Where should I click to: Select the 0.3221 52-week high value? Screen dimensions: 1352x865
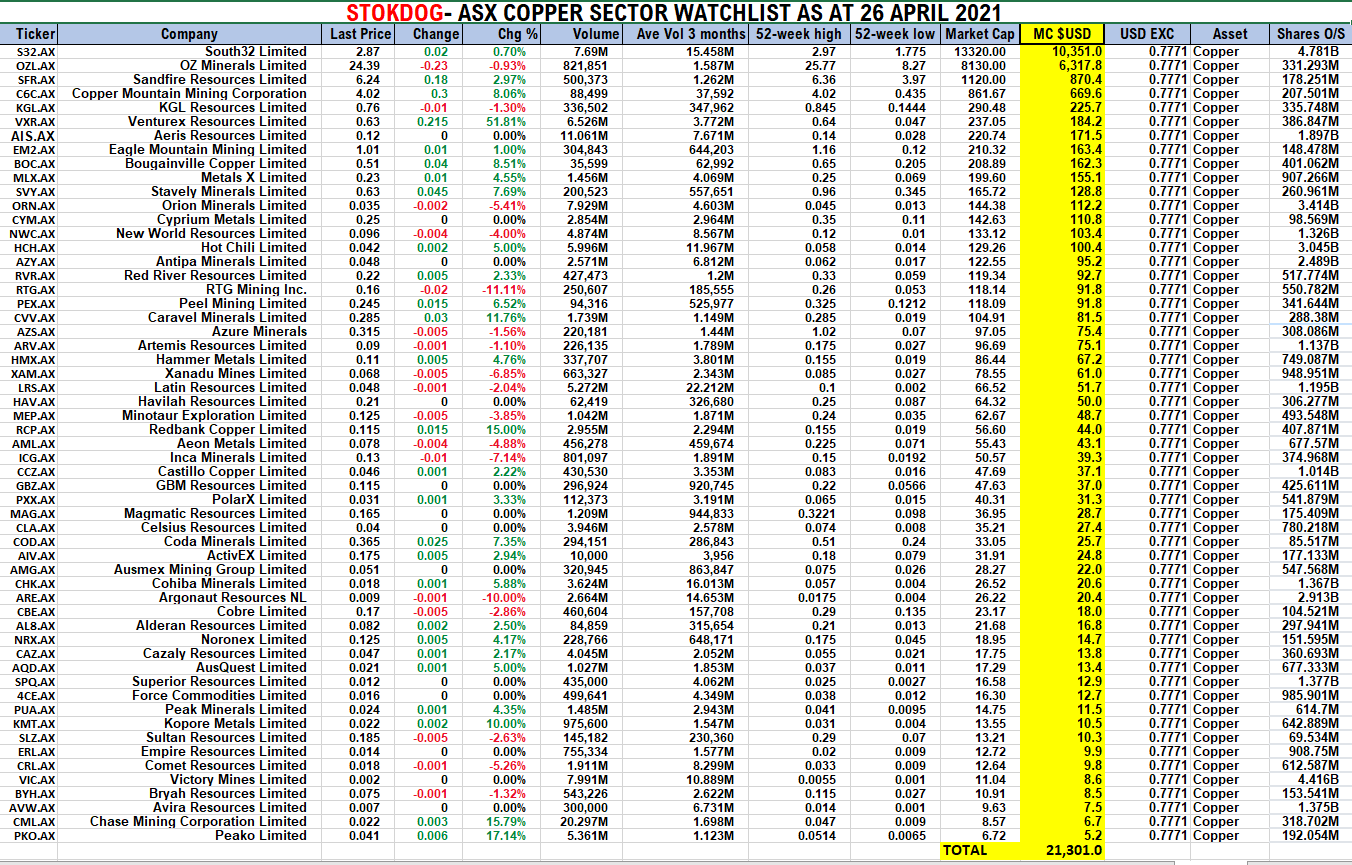pos(818,513)
